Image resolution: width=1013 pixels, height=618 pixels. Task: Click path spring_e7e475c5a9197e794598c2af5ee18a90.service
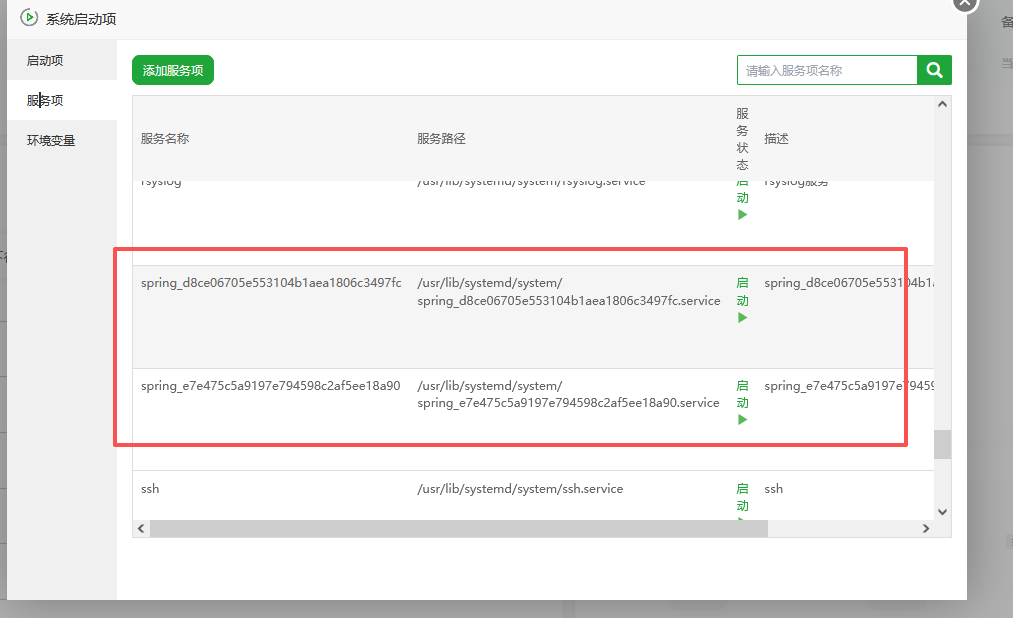click(569, 403)
